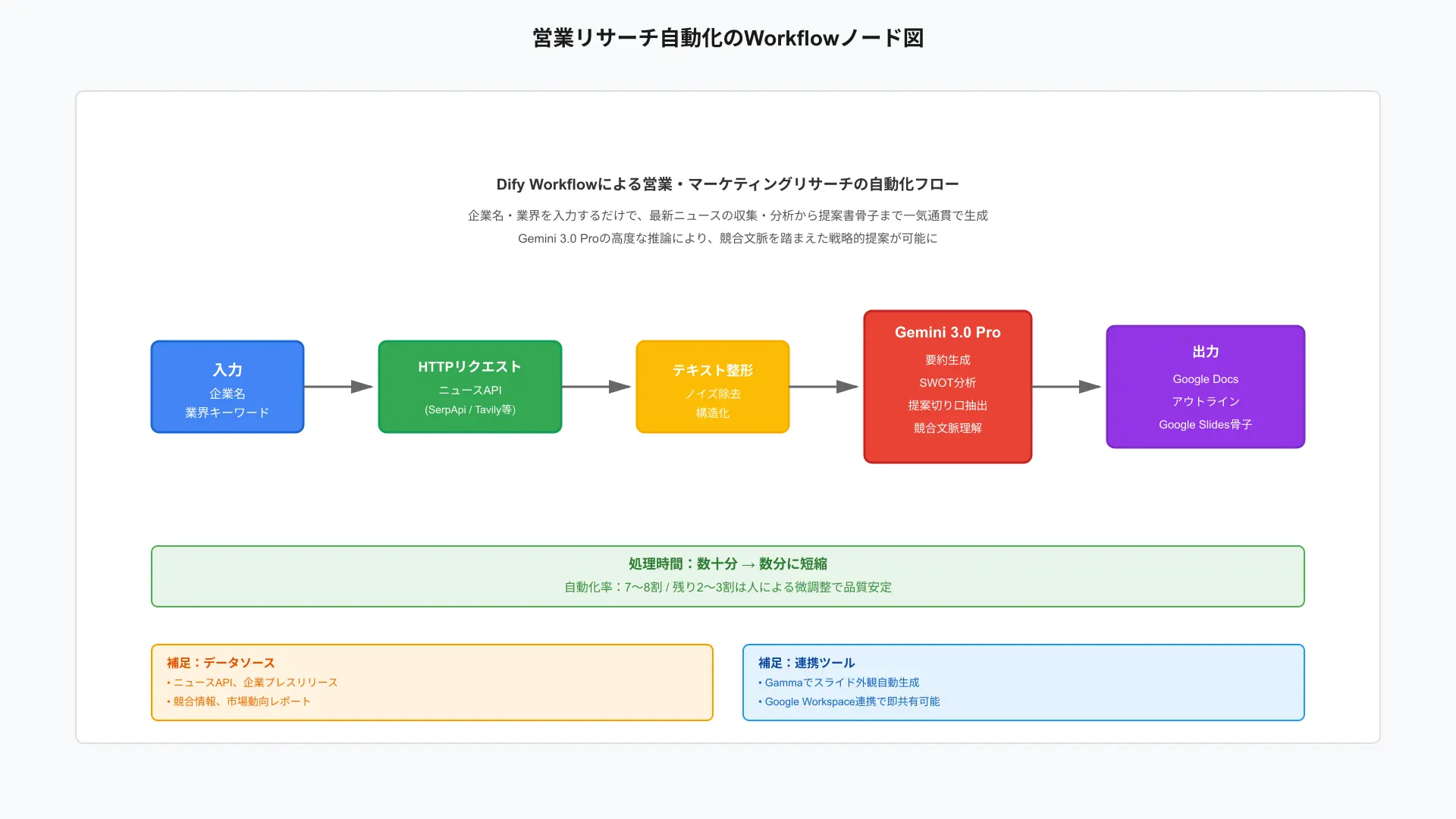Click the purple 出力 node box
The image size is (1456, 819).
click(x=1206, y=387)
